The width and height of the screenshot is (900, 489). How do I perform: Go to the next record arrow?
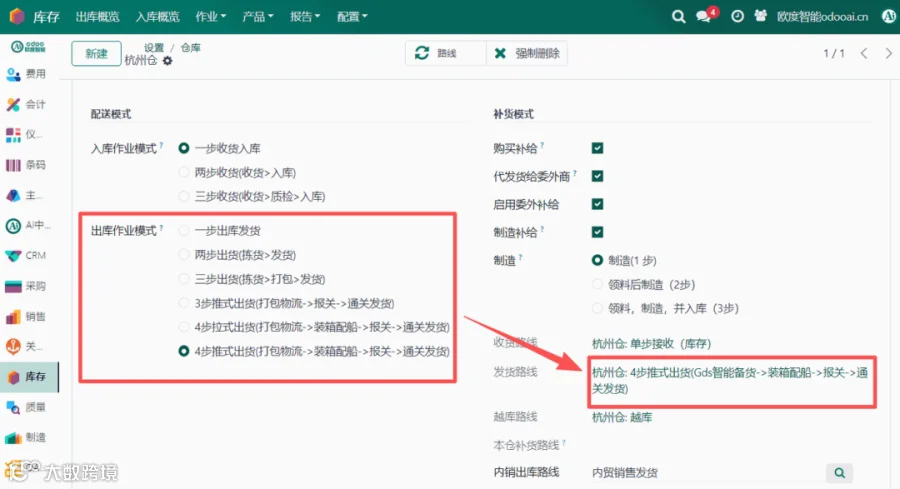pyautogui.click(x=889, y=53)
